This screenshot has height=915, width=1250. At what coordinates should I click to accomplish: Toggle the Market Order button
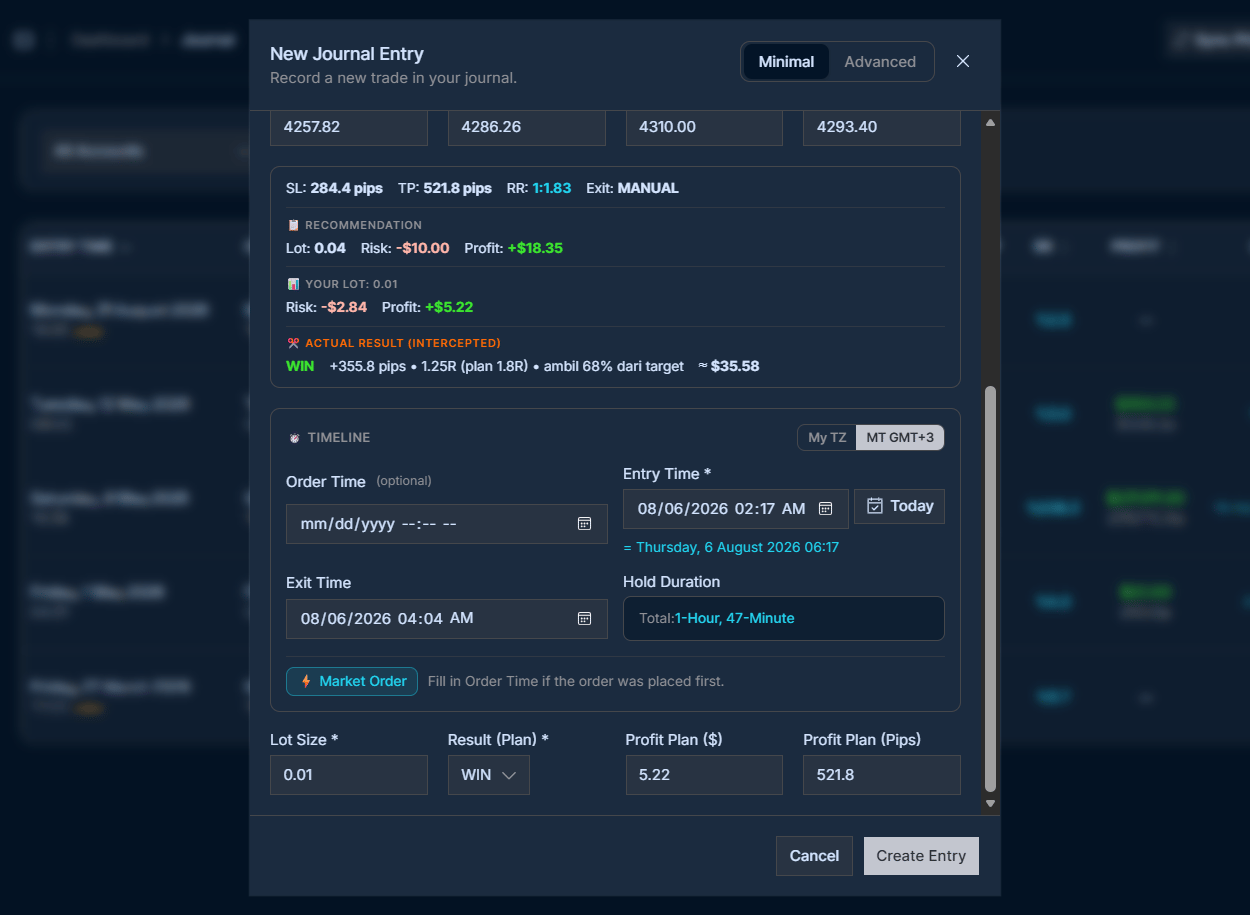point(352,681)
